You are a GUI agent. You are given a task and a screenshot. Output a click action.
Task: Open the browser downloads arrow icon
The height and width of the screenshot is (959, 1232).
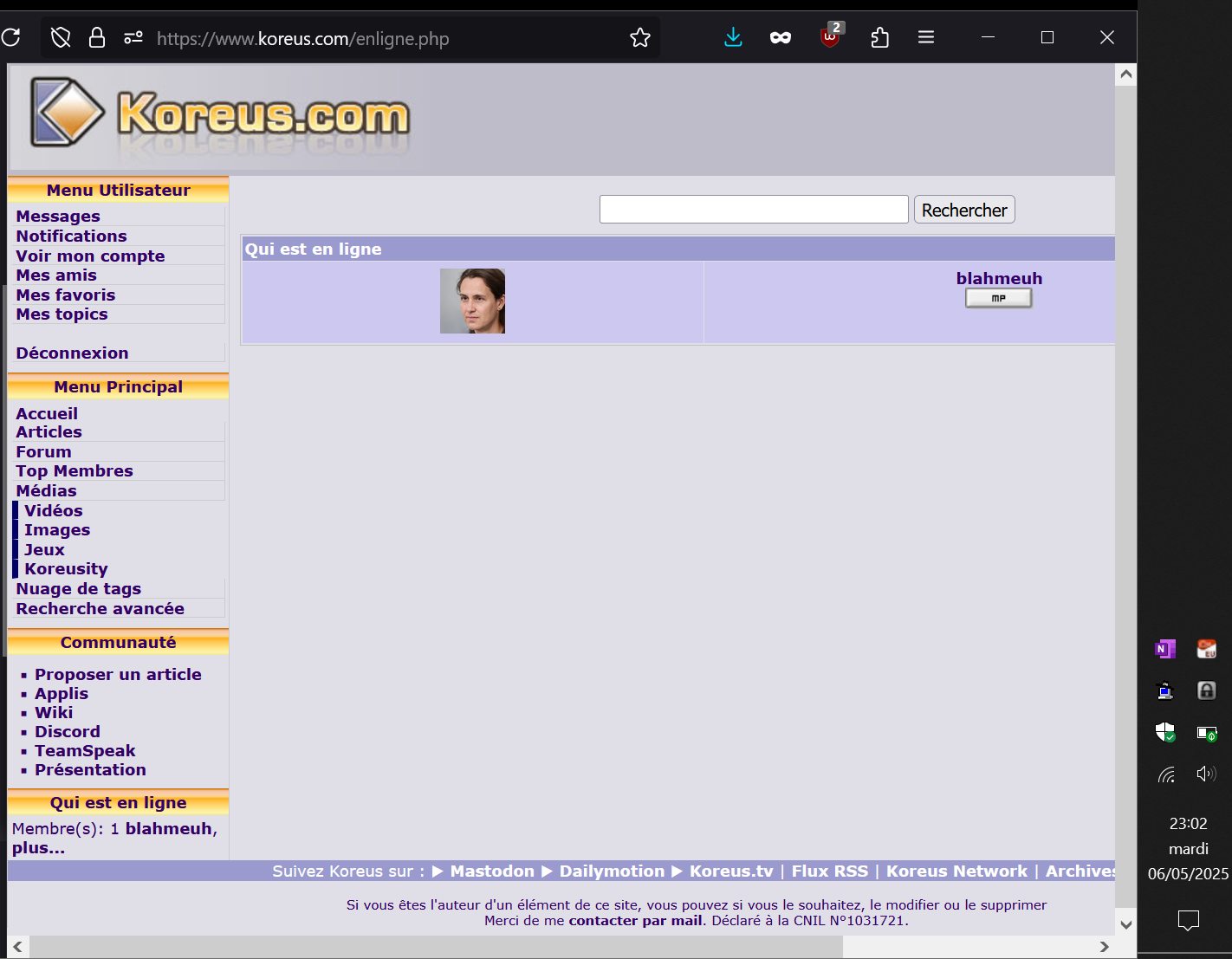(733, 37)
